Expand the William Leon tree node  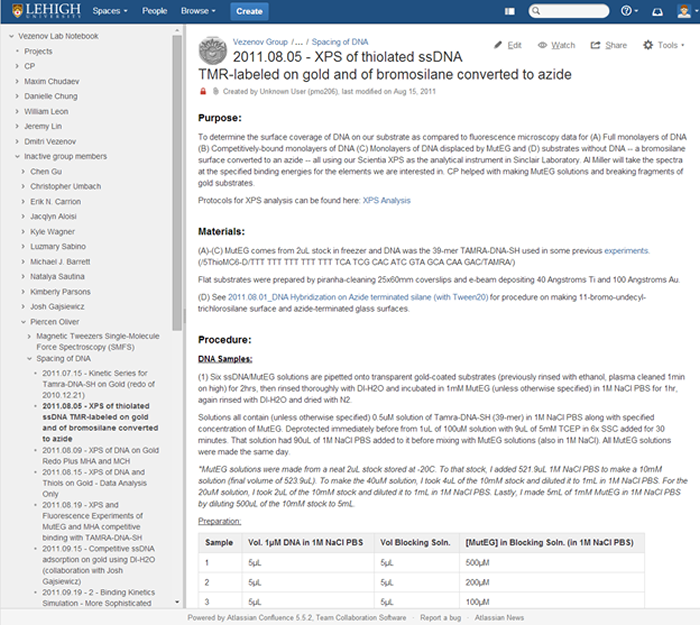coord(17,111)
